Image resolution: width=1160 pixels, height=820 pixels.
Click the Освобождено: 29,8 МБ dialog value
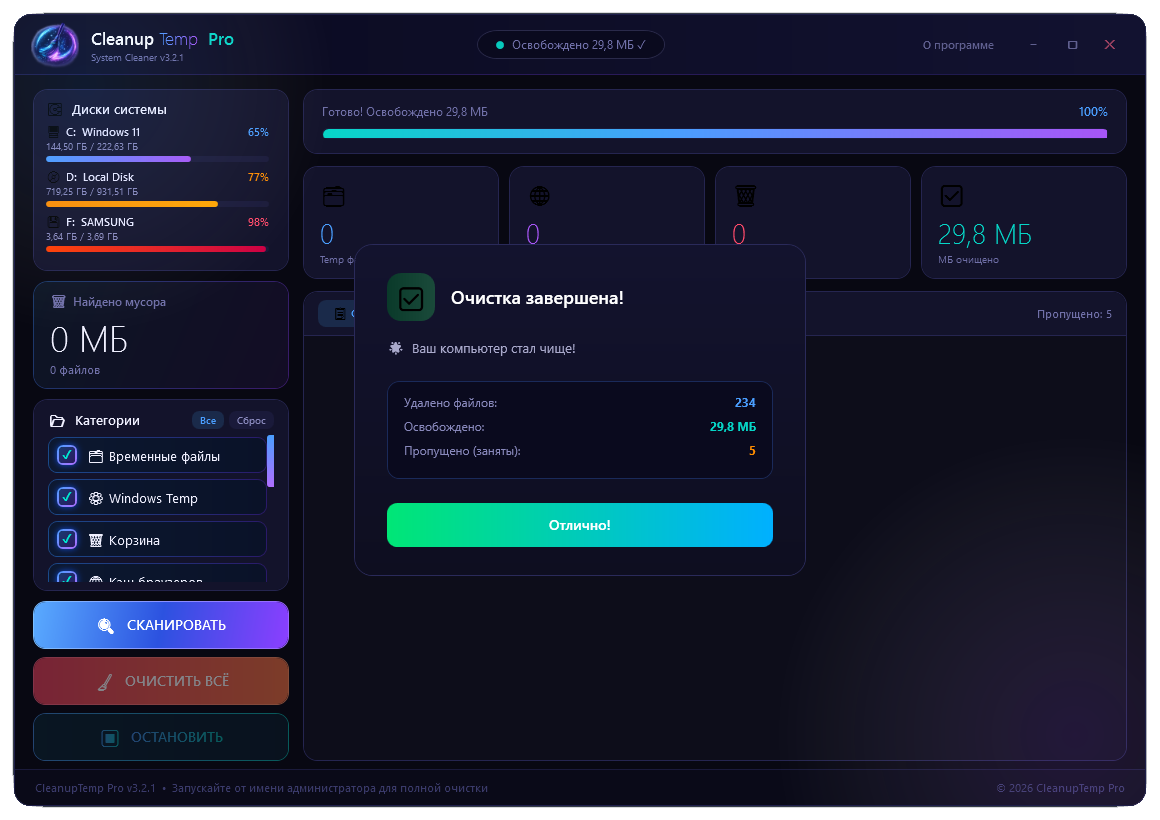pyautogui.click(x=732, y=427)
